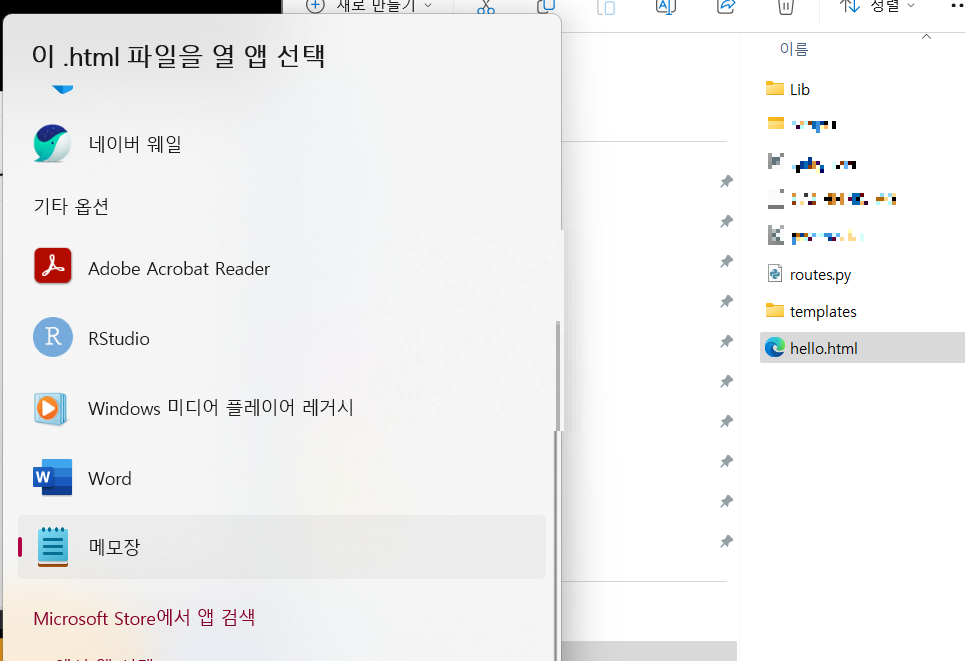Screen dimensions: 965x661
Task: Sort by the 이름 column header
Action: point(794,49)
